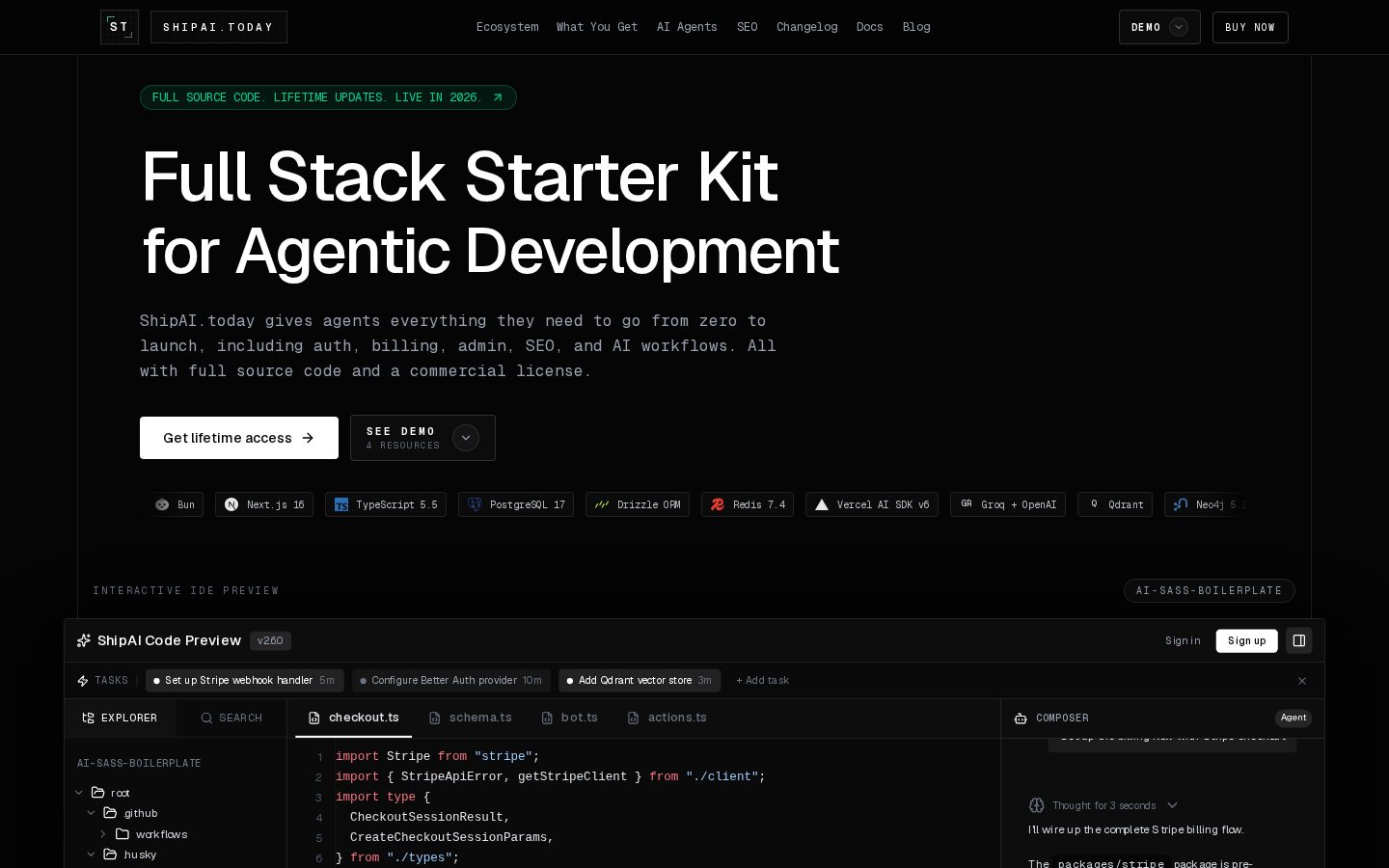The width and height of the screenshot is (1389, 868).
Task: Open the DEMO dropdown in the header
Action: pos(1159,27)
